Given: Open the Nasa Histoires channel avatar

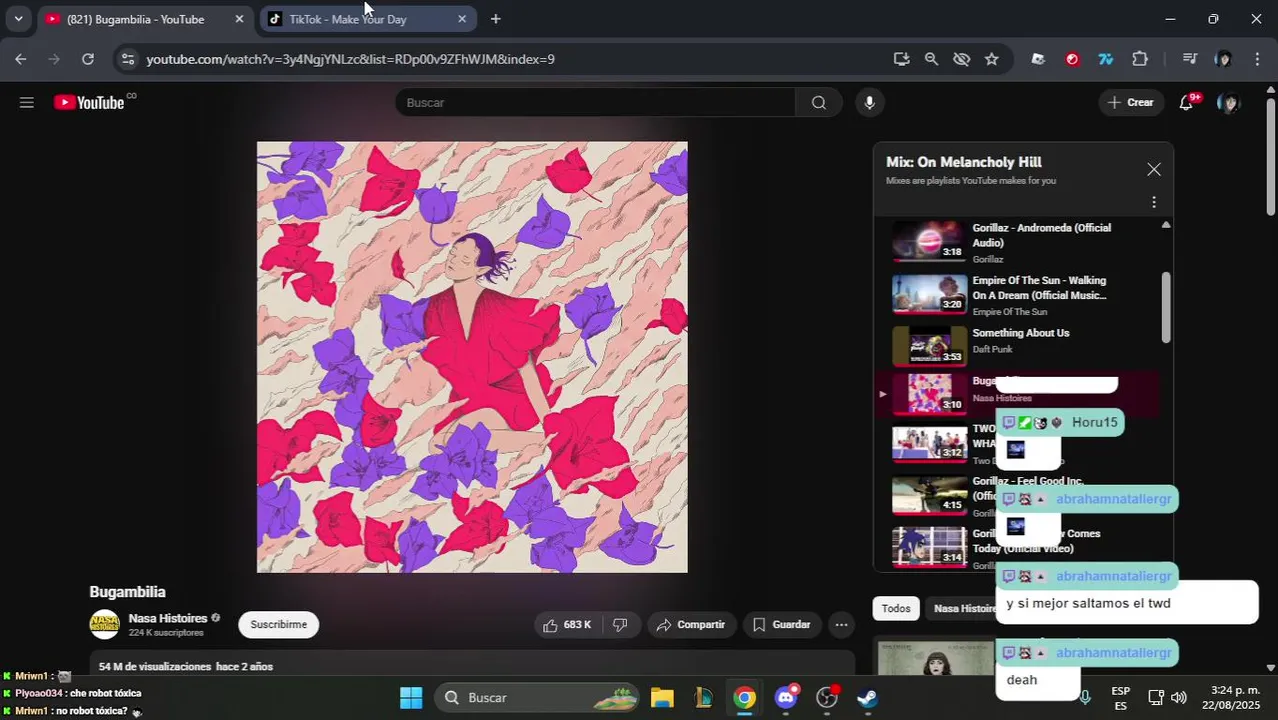Looking at the screenshot, I should 105,625.
